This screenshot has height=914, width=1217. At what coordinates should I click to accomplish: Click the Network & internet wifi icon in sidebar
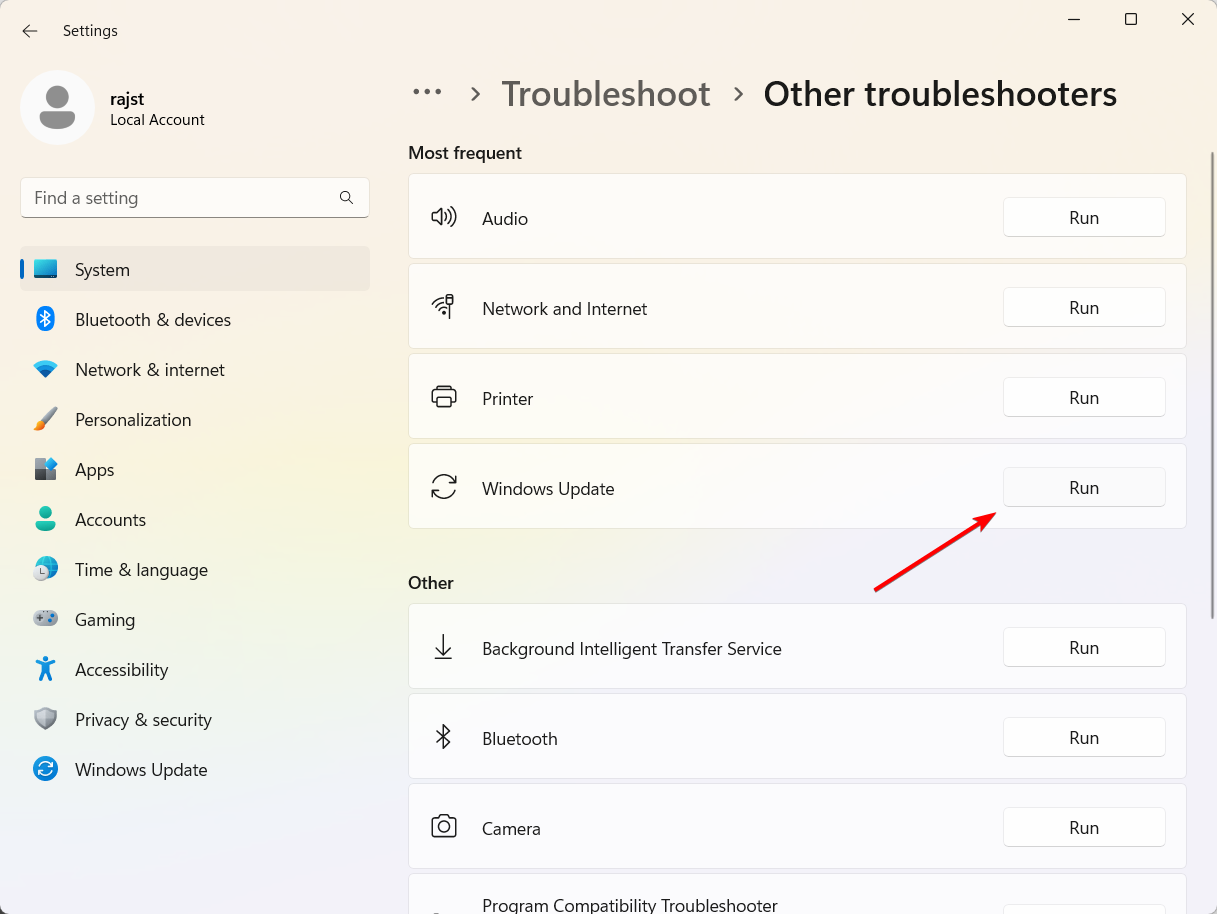pyautogui.click(x=46, y=369)
